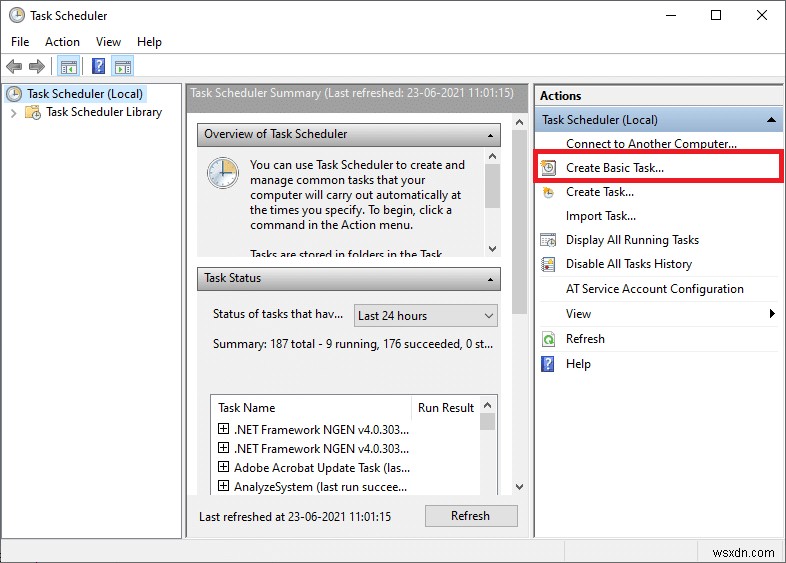This screenshot has height=563, width=786.
Task: Click the Task Scheduler Summary header text
Action: 352,93
